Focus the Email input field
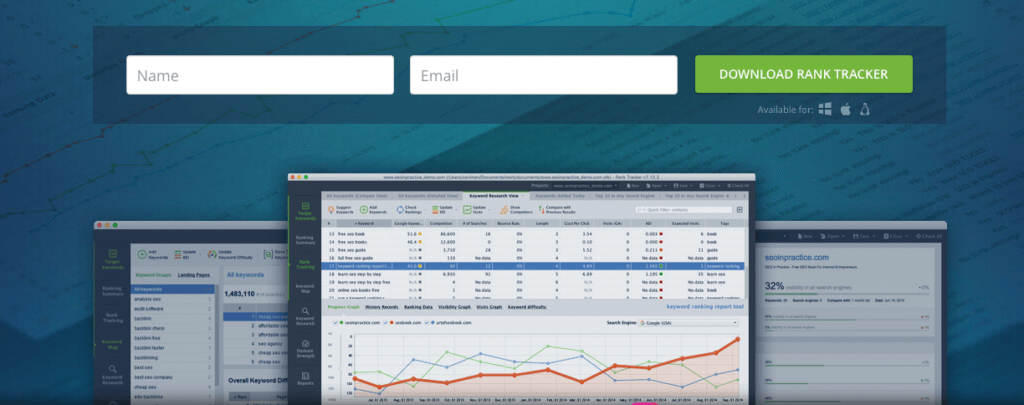This screenshot has height=405, width=1024. (541, 76)
